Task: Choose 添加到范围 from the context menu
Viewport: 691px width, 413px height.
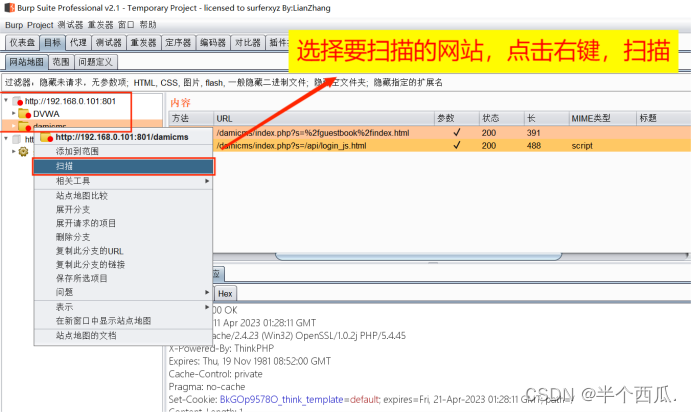Action: coord(123,151)
